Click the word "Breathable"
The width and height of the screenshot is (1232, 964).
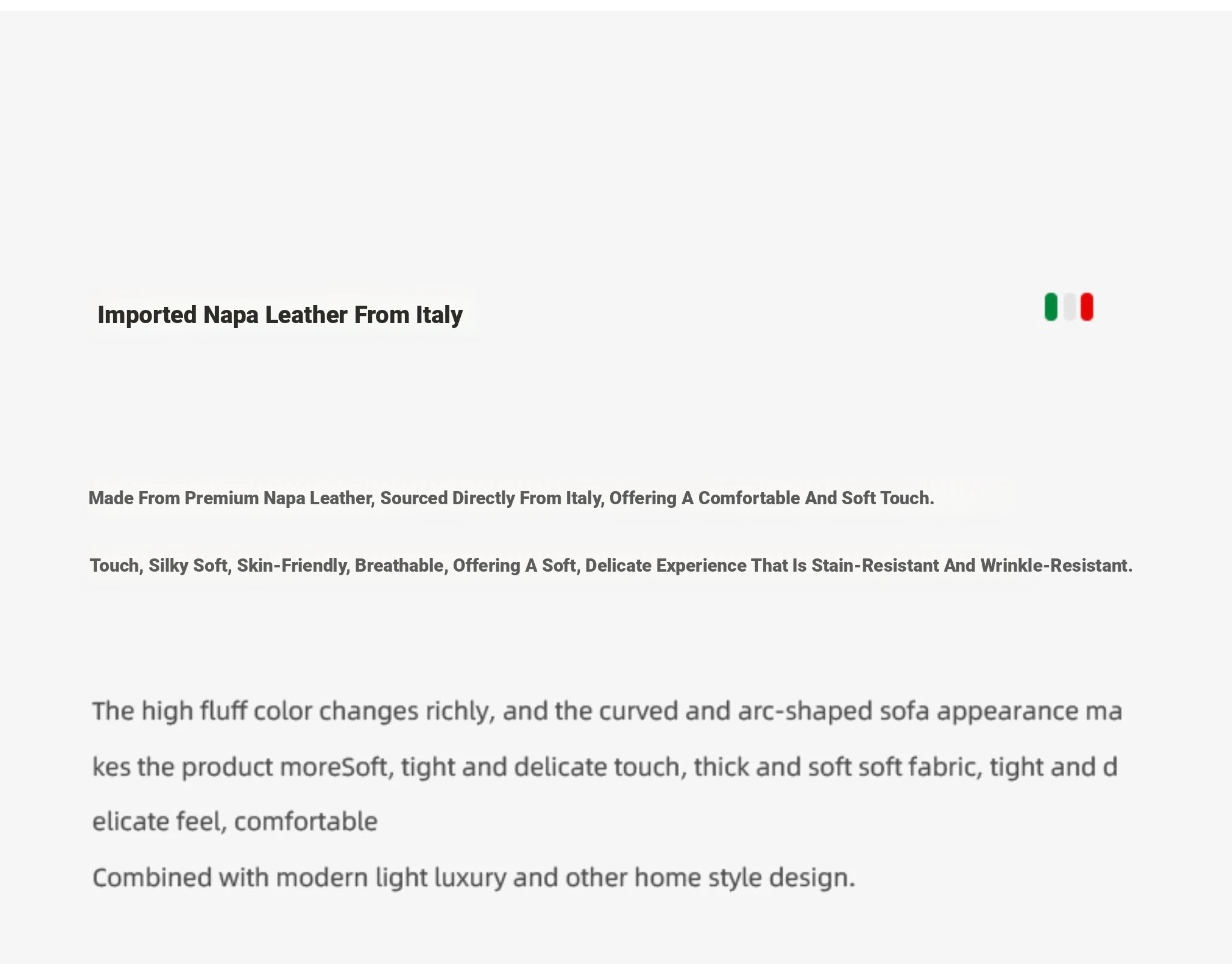pos(399,566)
